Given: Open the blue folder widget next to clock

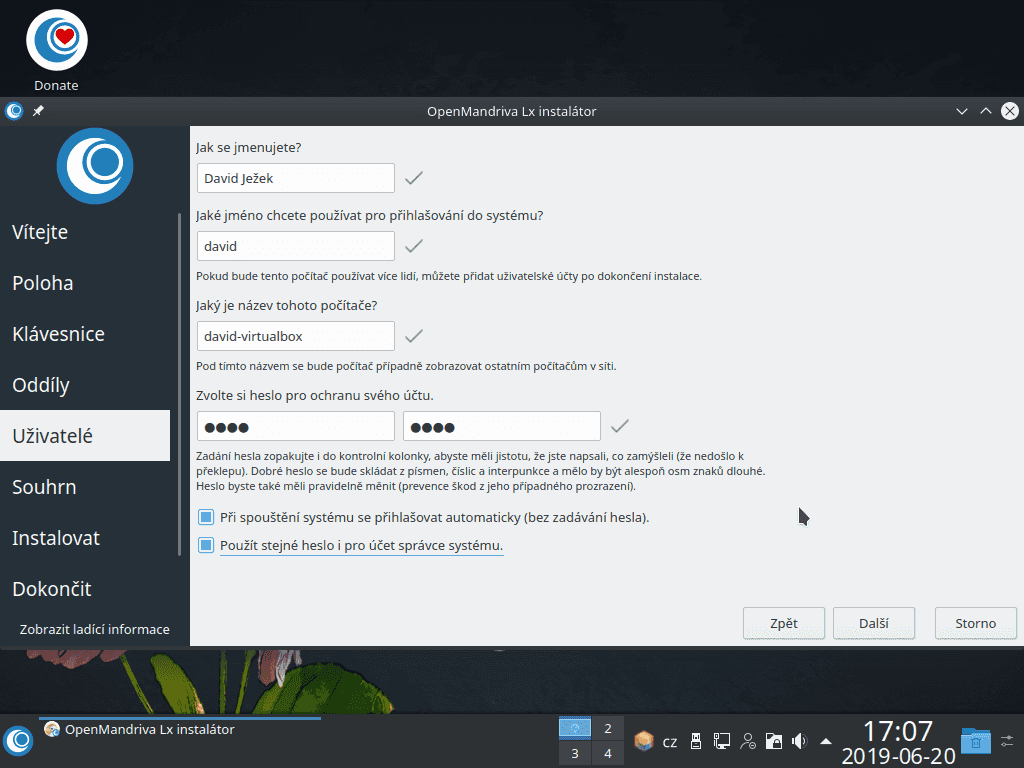Looking at the screenshot, I should 975,741.
